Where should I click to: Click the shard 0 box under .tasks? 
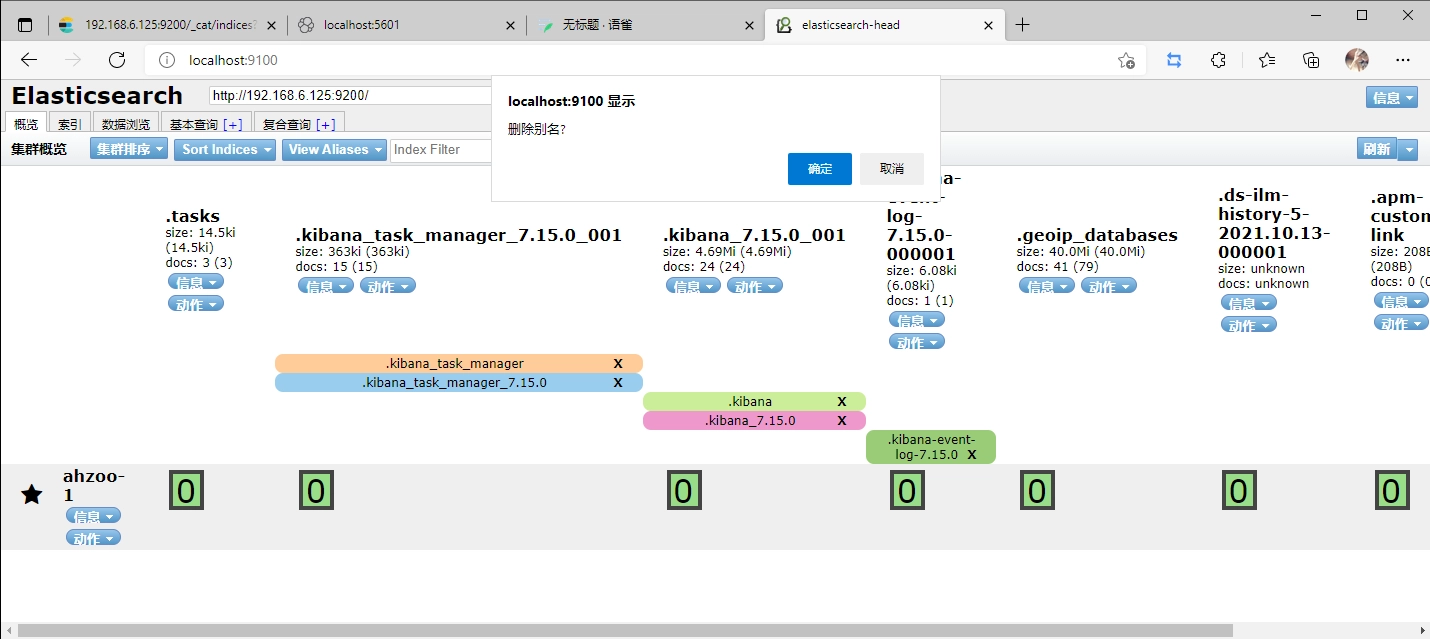click(186, 491)
